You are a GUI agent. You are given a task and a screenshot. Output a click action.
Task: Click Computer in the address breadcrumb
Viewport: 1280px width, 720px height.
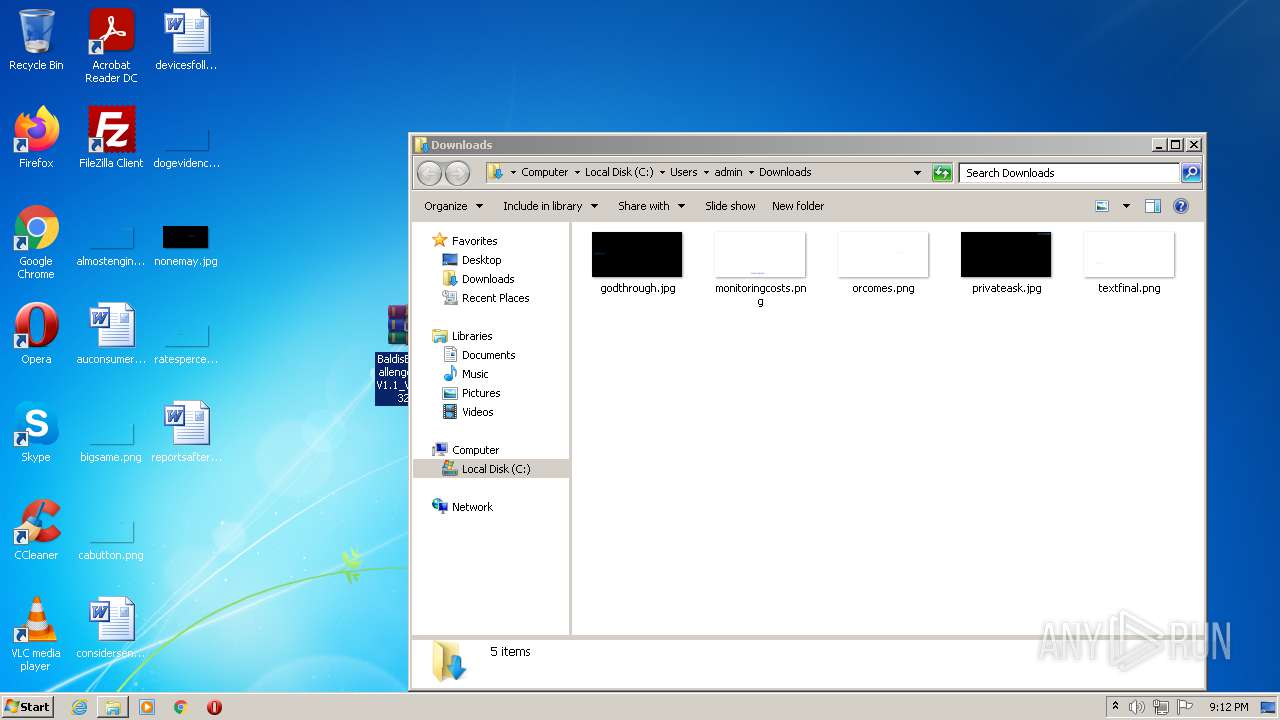click(x=545, y=172)
